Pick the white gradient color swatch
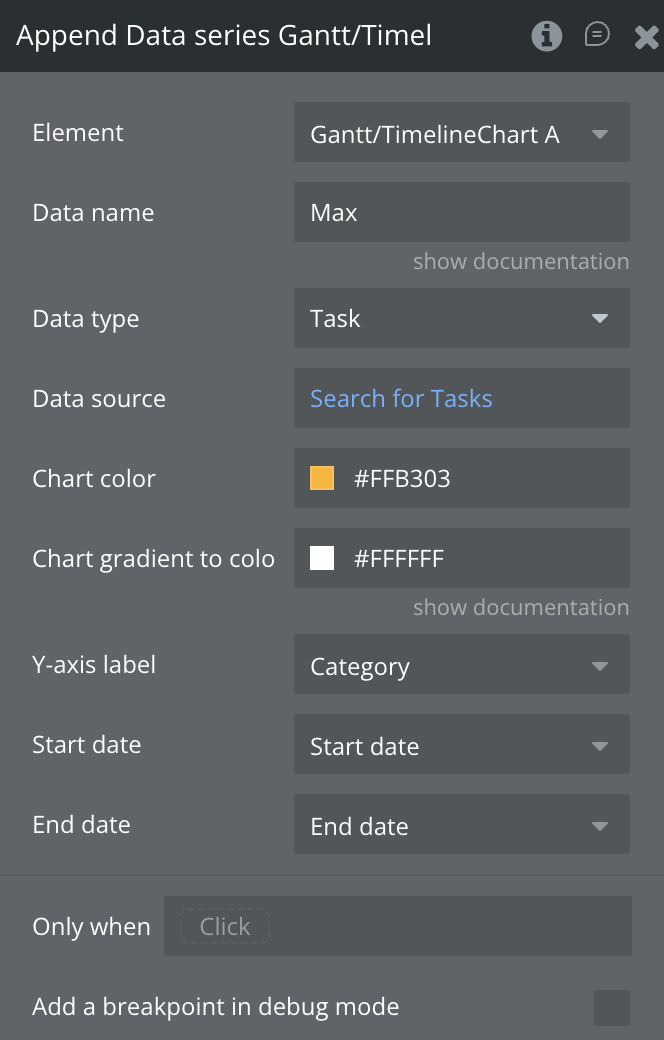Image resolution: width=664 pixels, height=1040 pixels. [x=322, y=559]
